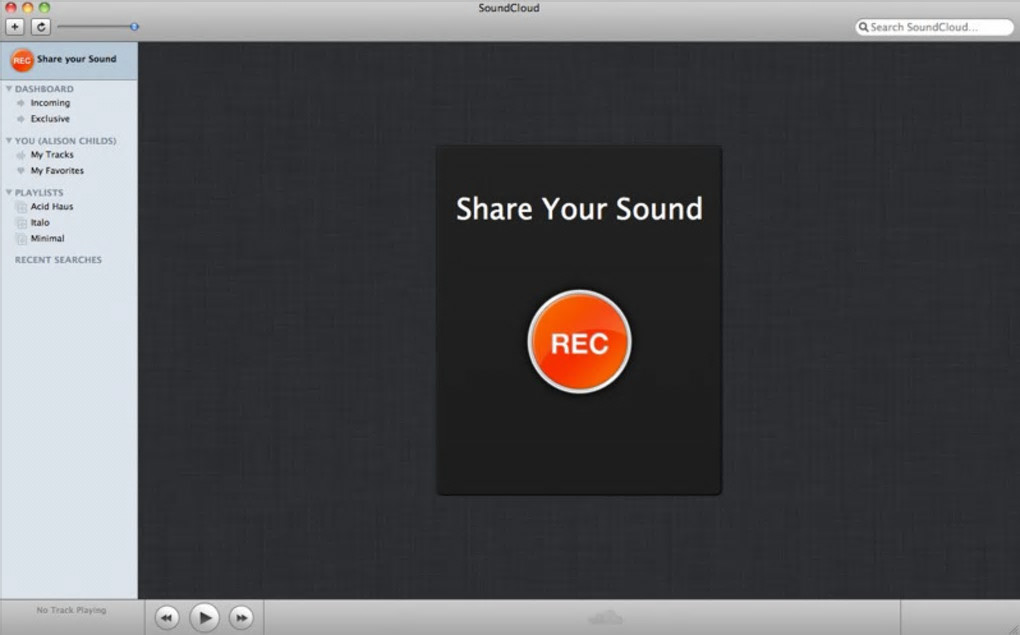Click the SoundCloud cloud logo in bottom bar
This screenshot has width=1020, height=635.
tap(606, 617)
